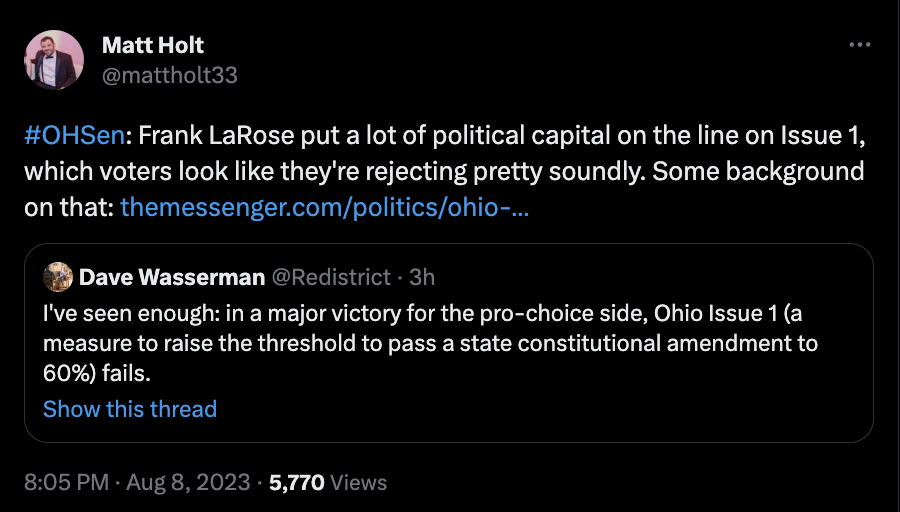Click the @mattholt33 handle

click(x=169, y=75)
